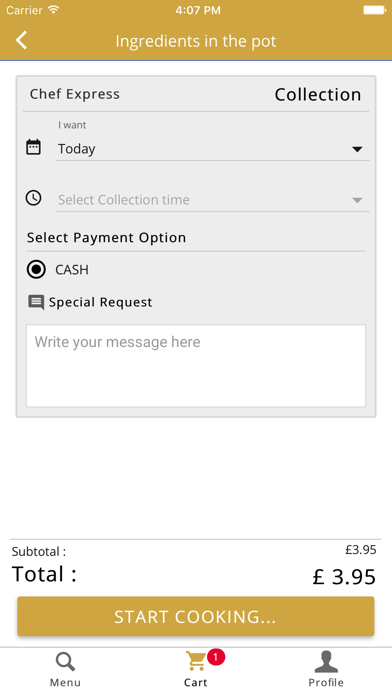This screenshot has height=696, width=392.
Task: Tap the calendar icon beside Today
Action: coord(33,147)
